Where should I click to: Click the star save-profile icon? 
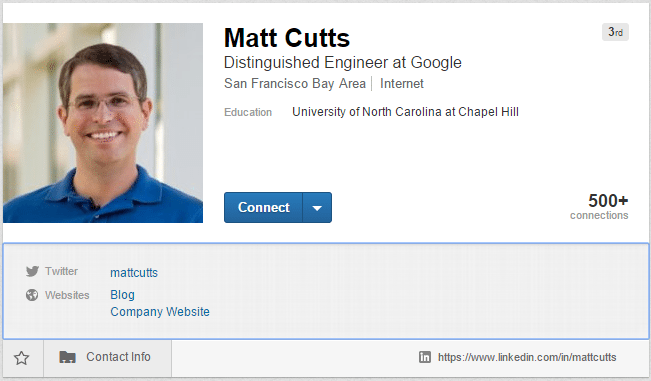[22, 358]
